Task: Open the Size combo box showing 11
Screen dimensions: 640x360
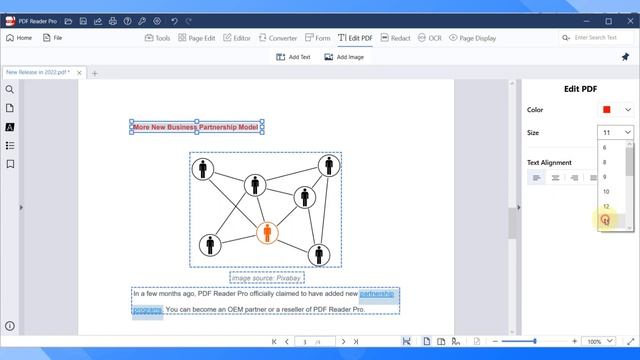Action: point(616,132)
